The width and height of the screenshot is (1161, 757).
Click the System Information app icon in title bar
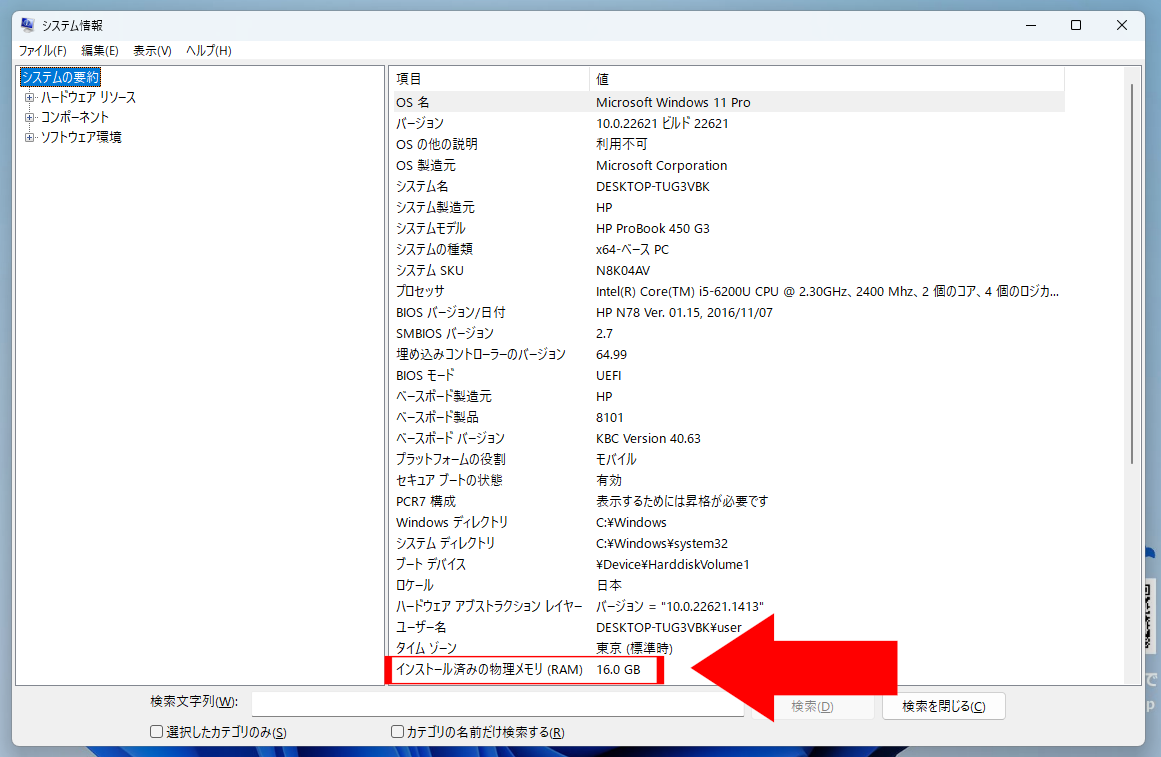click(x=28, y=25)
